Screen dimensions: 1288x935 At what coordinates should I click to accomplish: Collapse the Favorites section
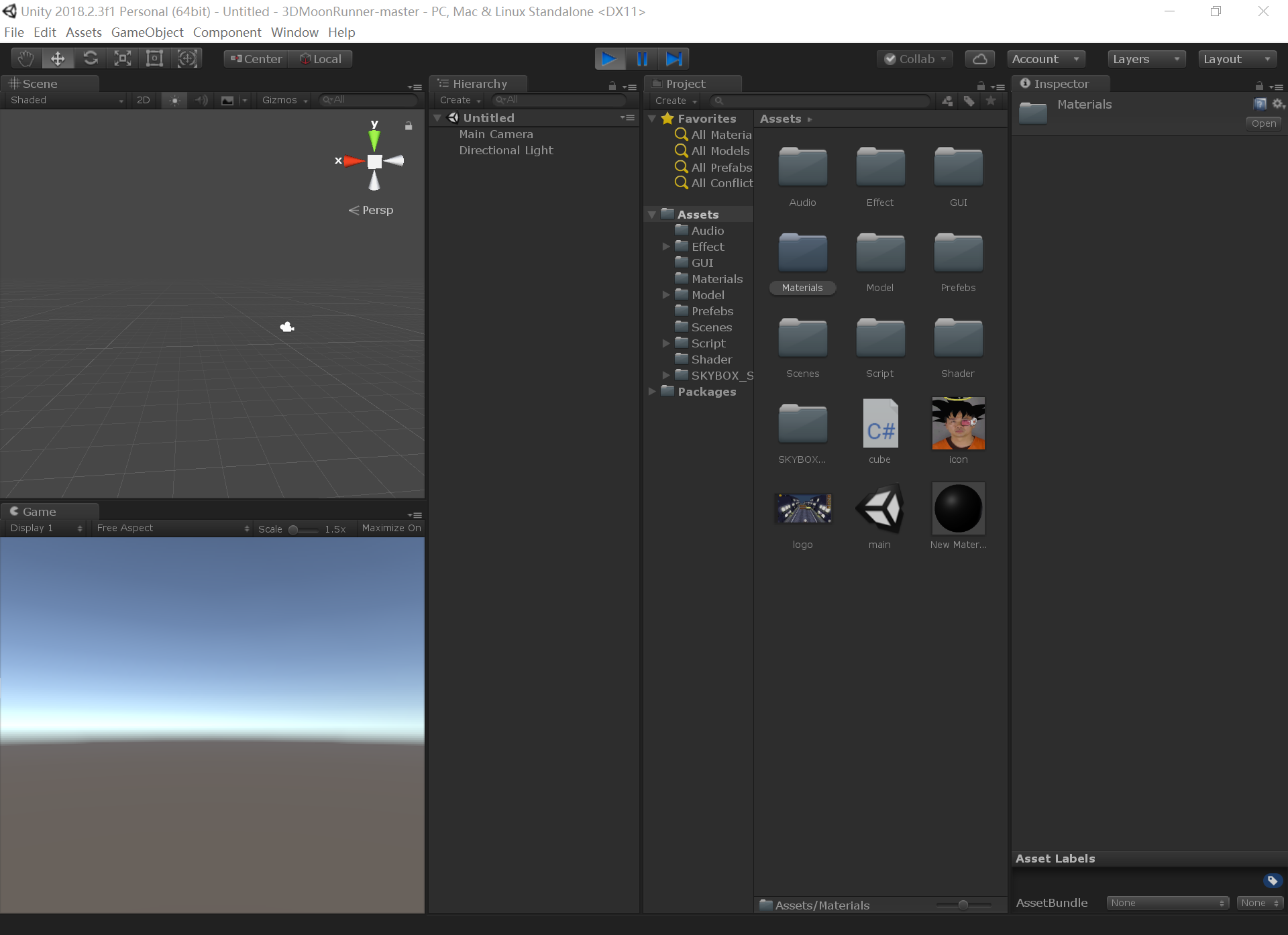click(x=652, y=119)
